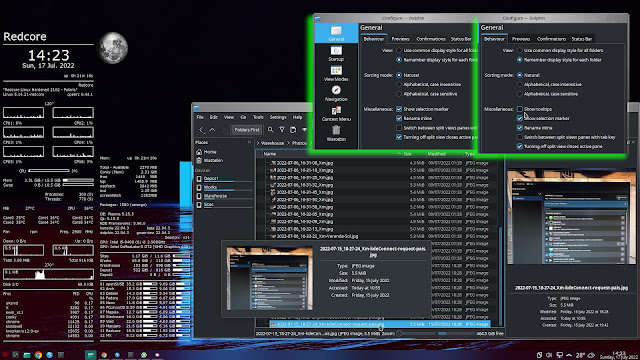Enable Show tooltips in right Configure dialog
The height and width of the screenshot is (360, 640).
pyautogui.click(x=520, y=109)
